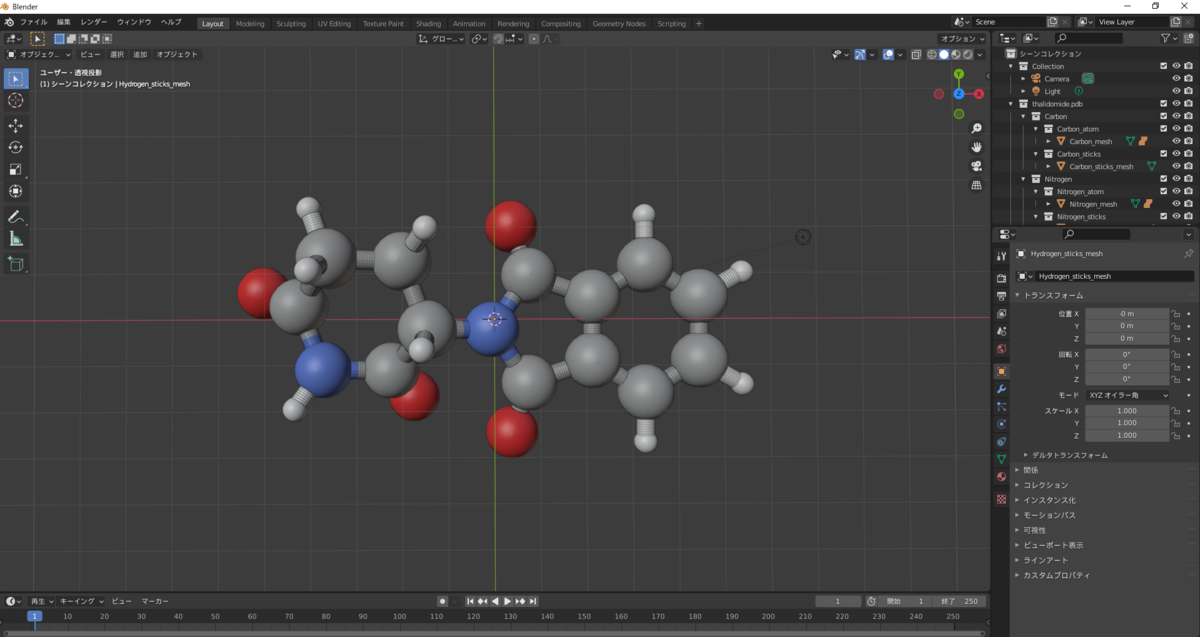1200x637 pixels.
Task: Select the Select Box tool
Action: click(x=16, y=78)
